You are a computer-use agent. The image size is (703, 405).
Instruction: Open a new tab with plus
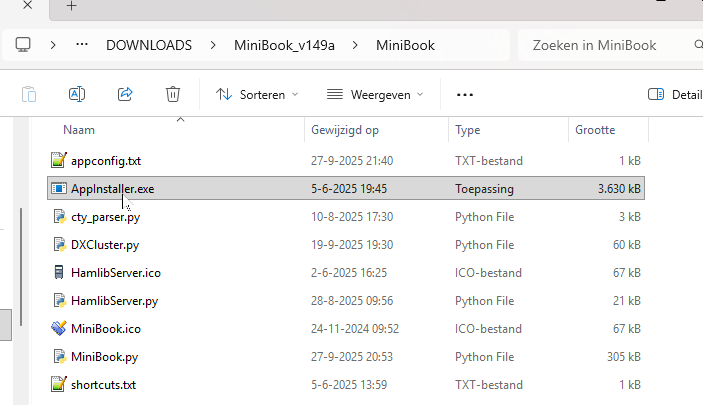[x=71, y=6]
